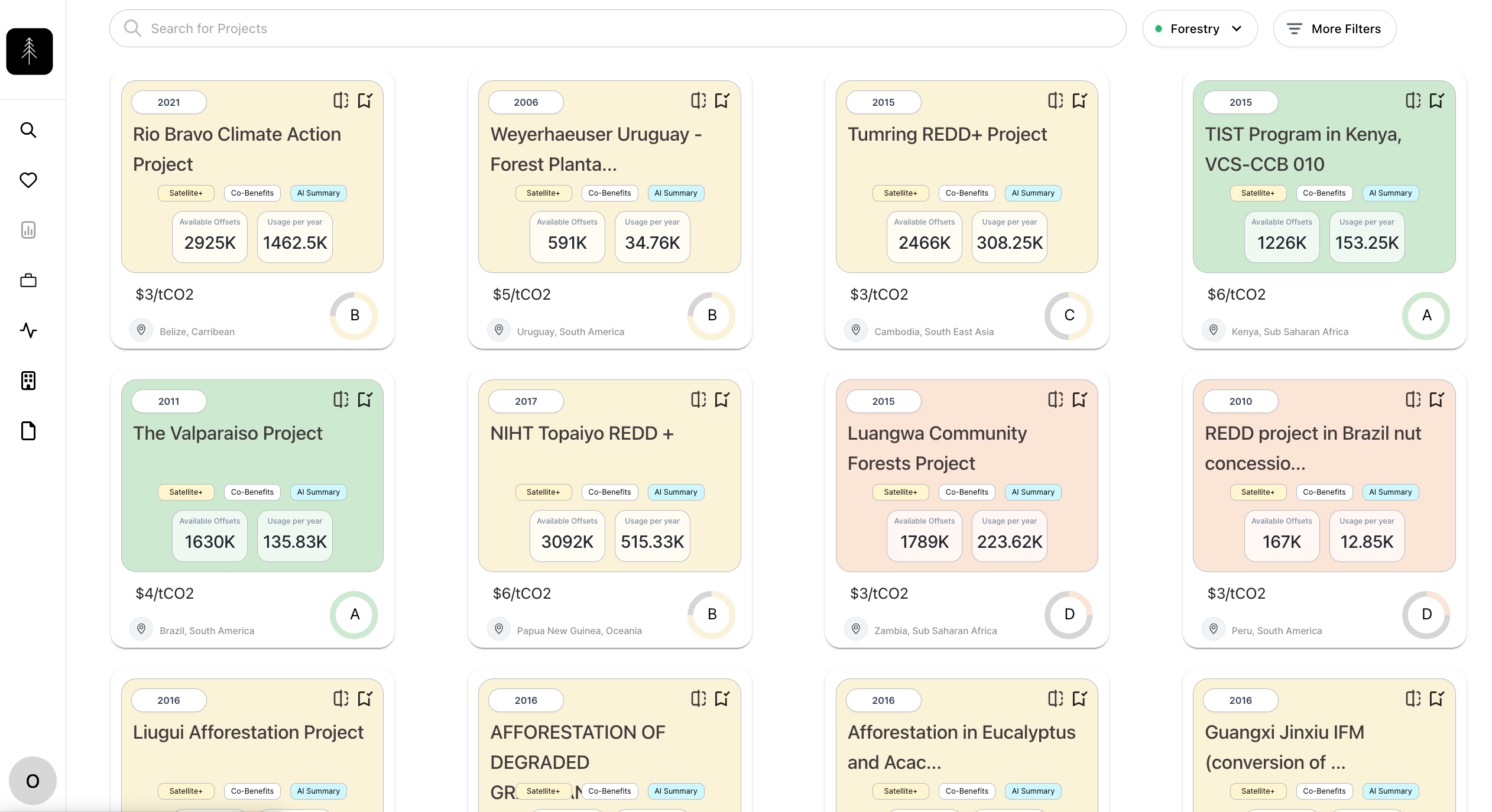Click the compare icon on Rio Bravo card
Image resolution: width=1492 pixels, height=812 pixels.
340,100
